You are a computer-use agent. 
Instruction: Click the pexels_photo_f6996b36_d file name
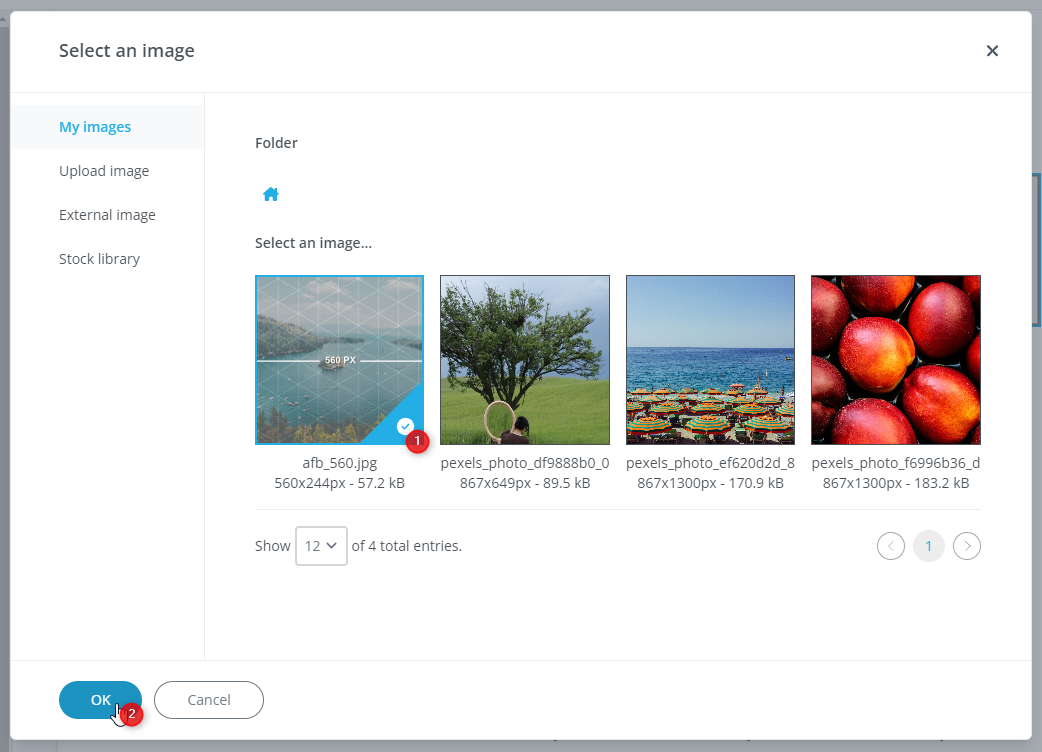pyautogui.click(x=895, y=463)
